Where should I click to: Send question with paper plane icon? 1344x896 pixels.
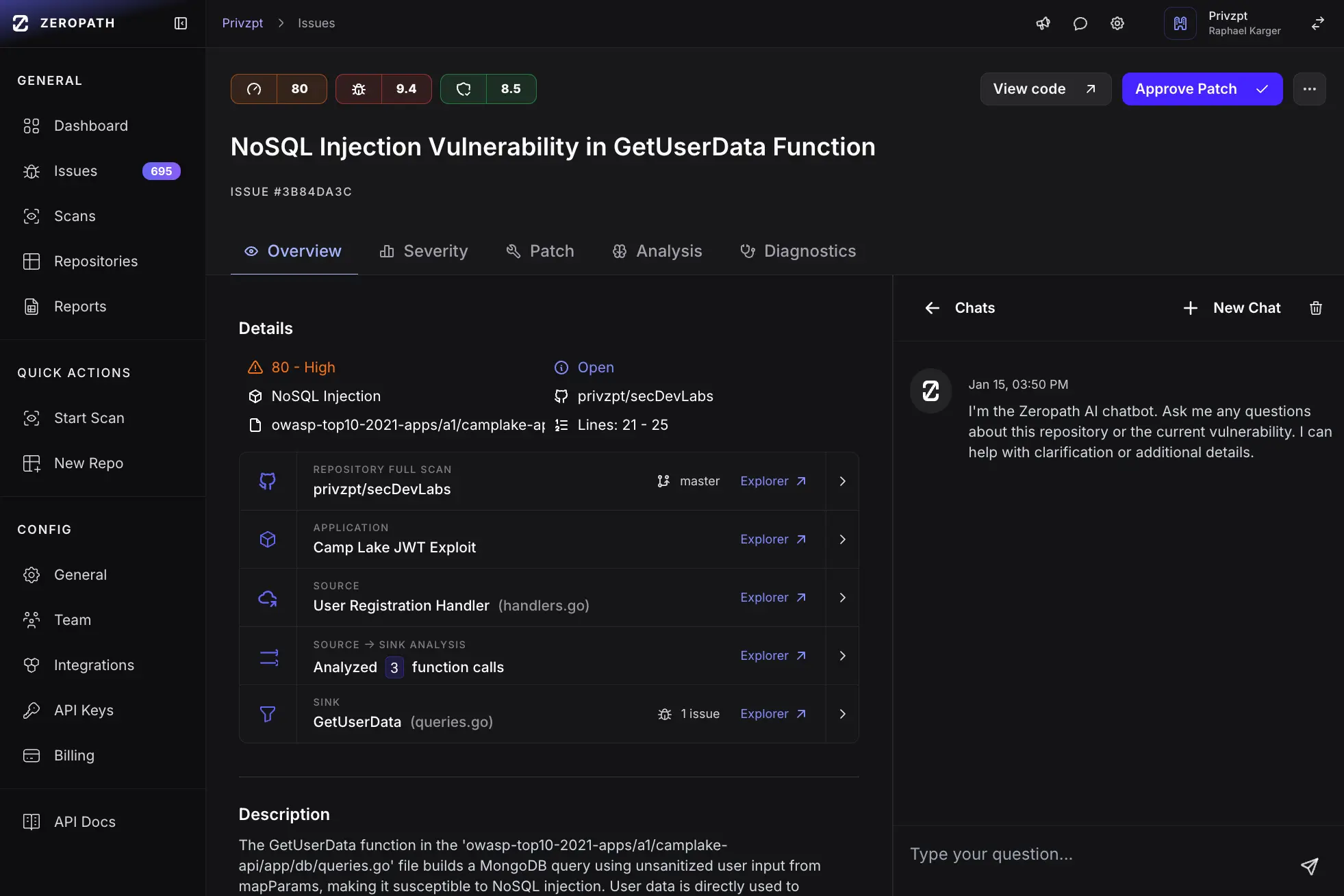1308,866
